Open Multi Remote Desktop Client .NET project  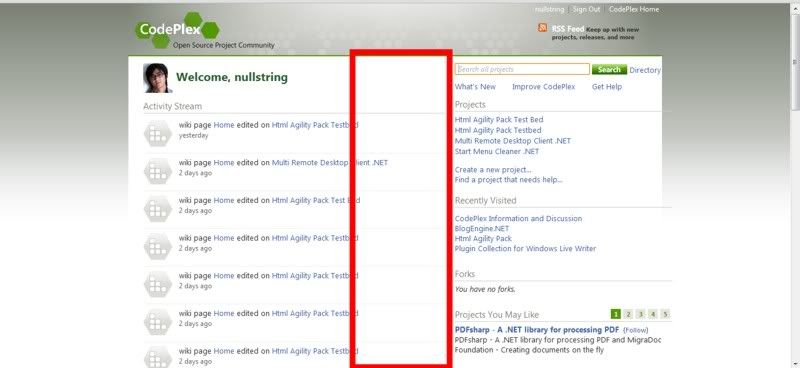[513, 141]
